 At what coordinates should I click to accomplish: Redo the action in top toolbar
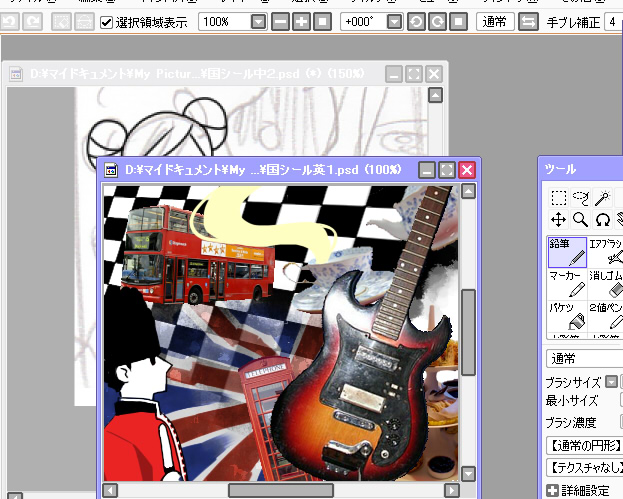32,21
